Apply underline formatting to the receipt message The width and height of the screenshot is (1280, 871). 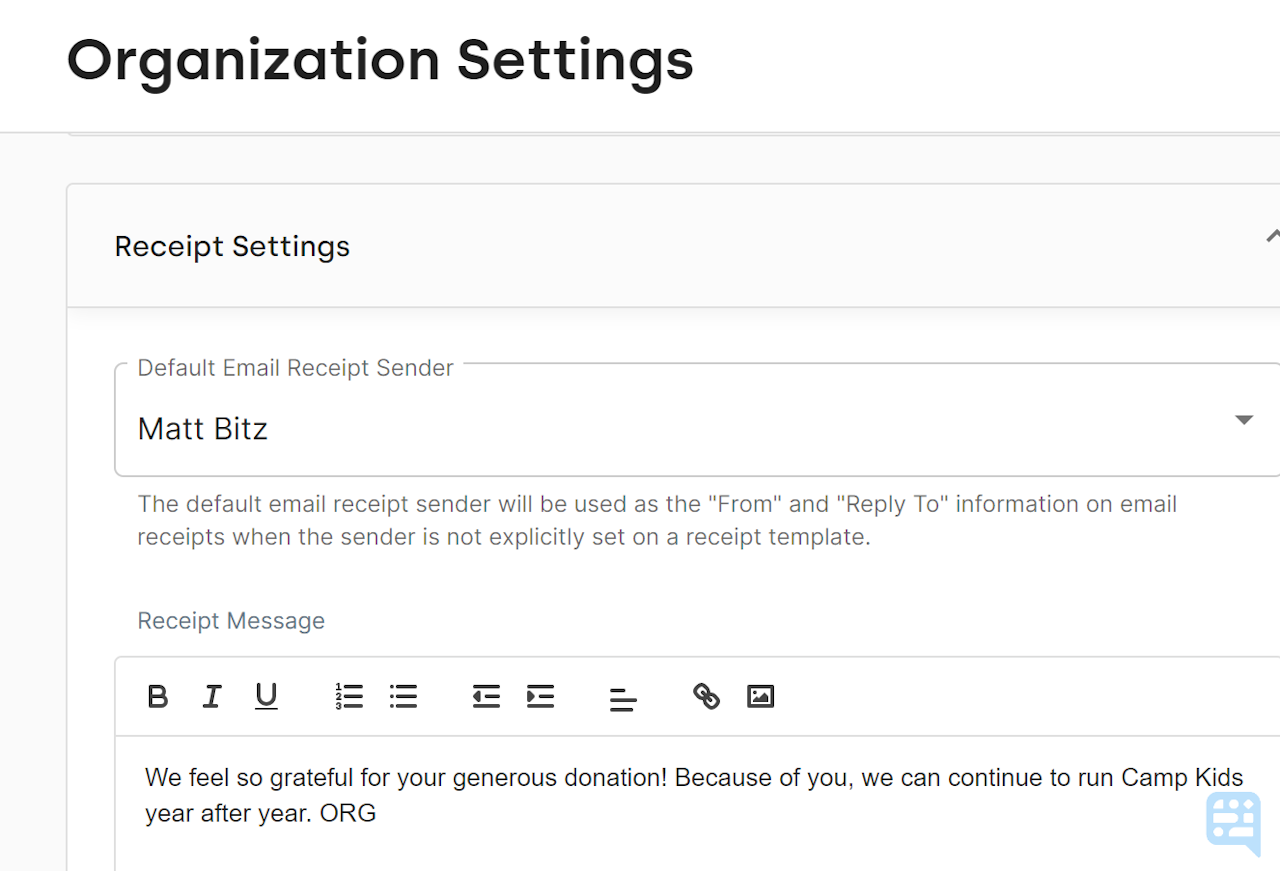(266, 697)
